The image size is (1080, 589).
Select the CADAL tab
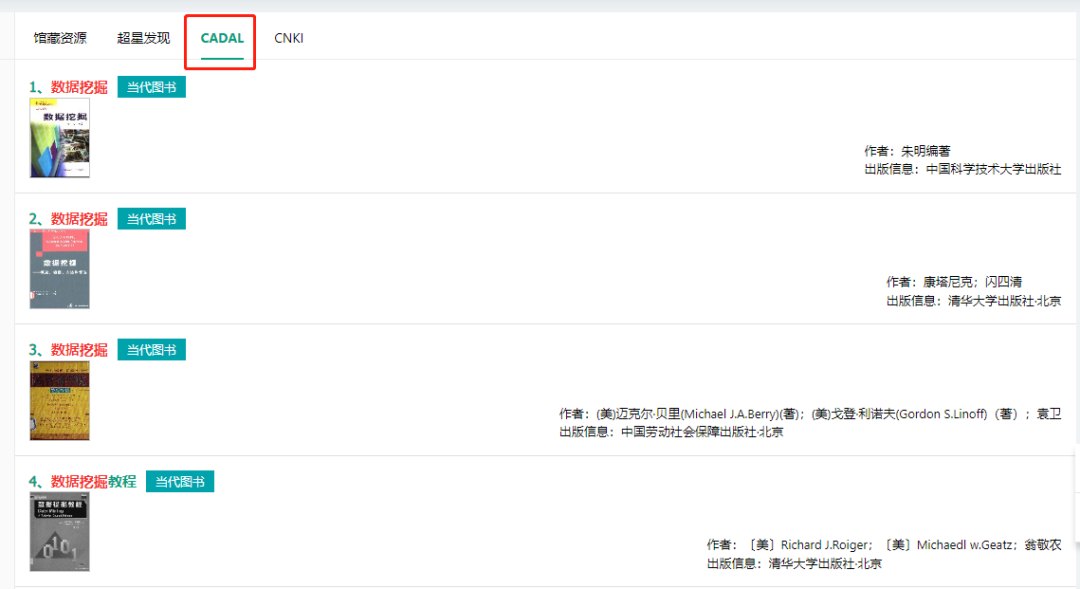pos(222,38)
